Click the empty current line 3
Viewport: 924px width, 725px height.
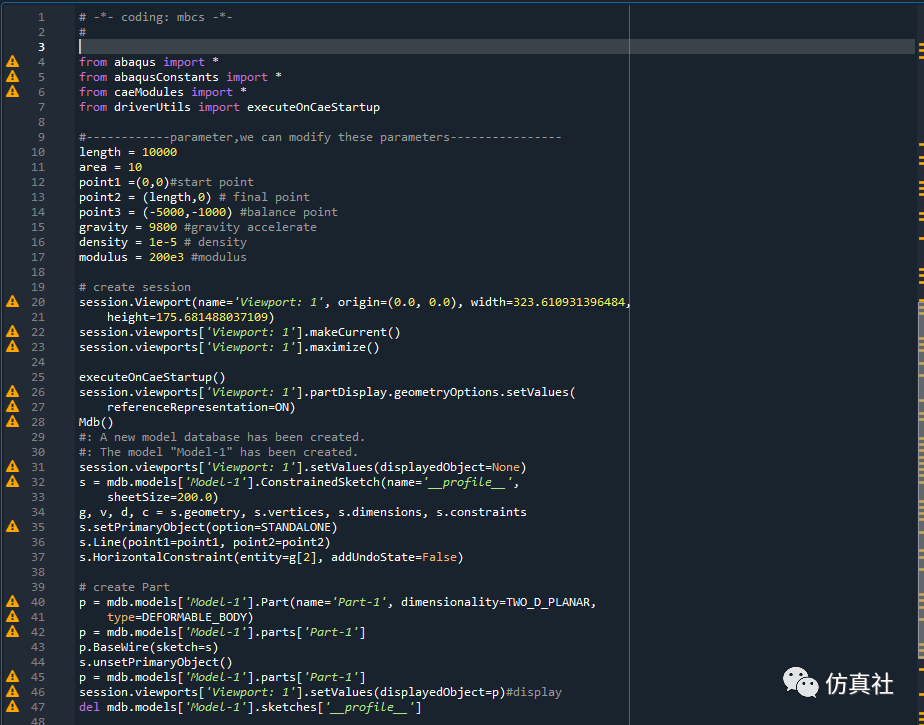tap(497, 47)
